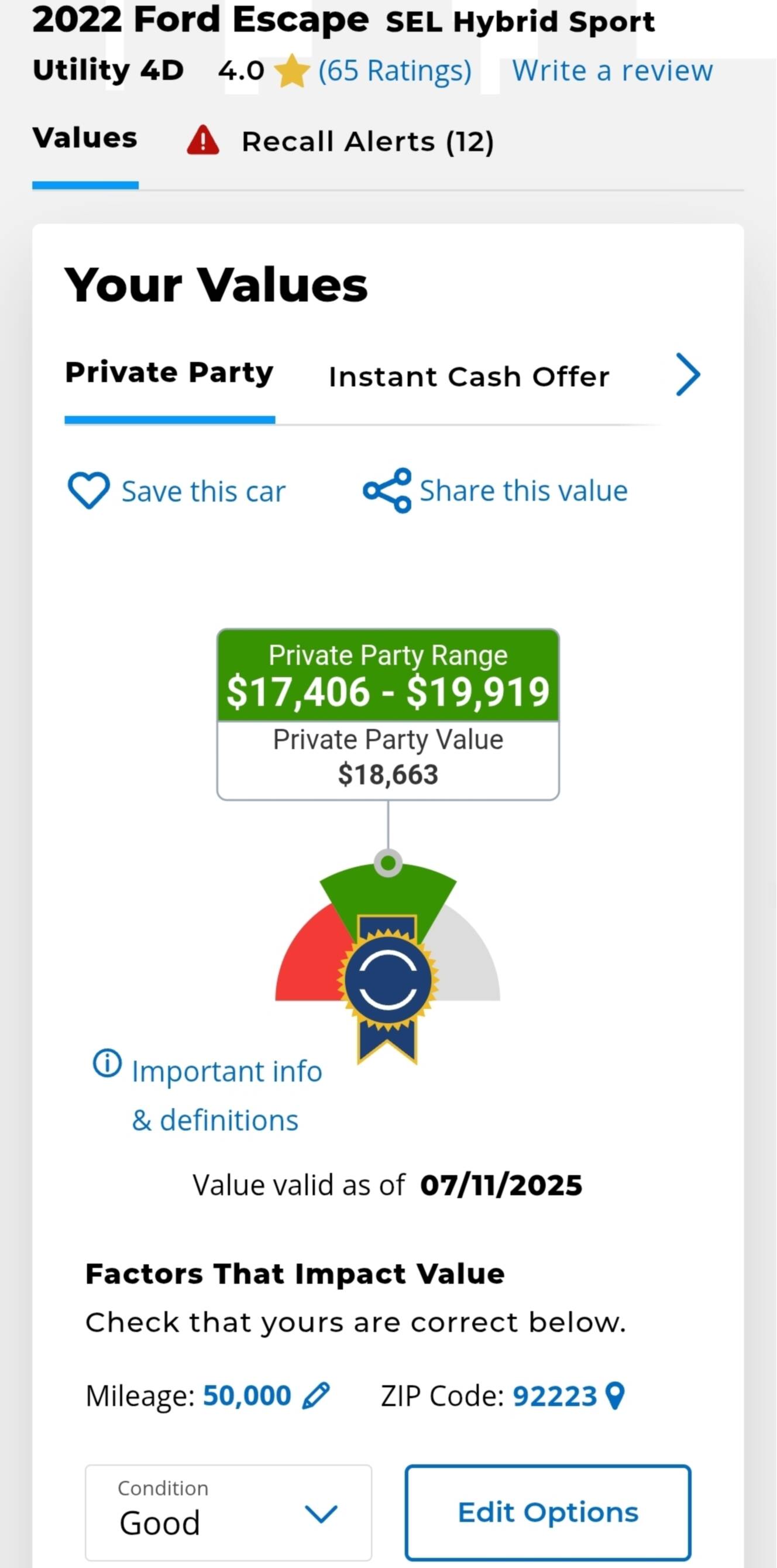
Task: Open the Condition Good dropdown
Action: pyautogui.click(x=228, y=1512)
